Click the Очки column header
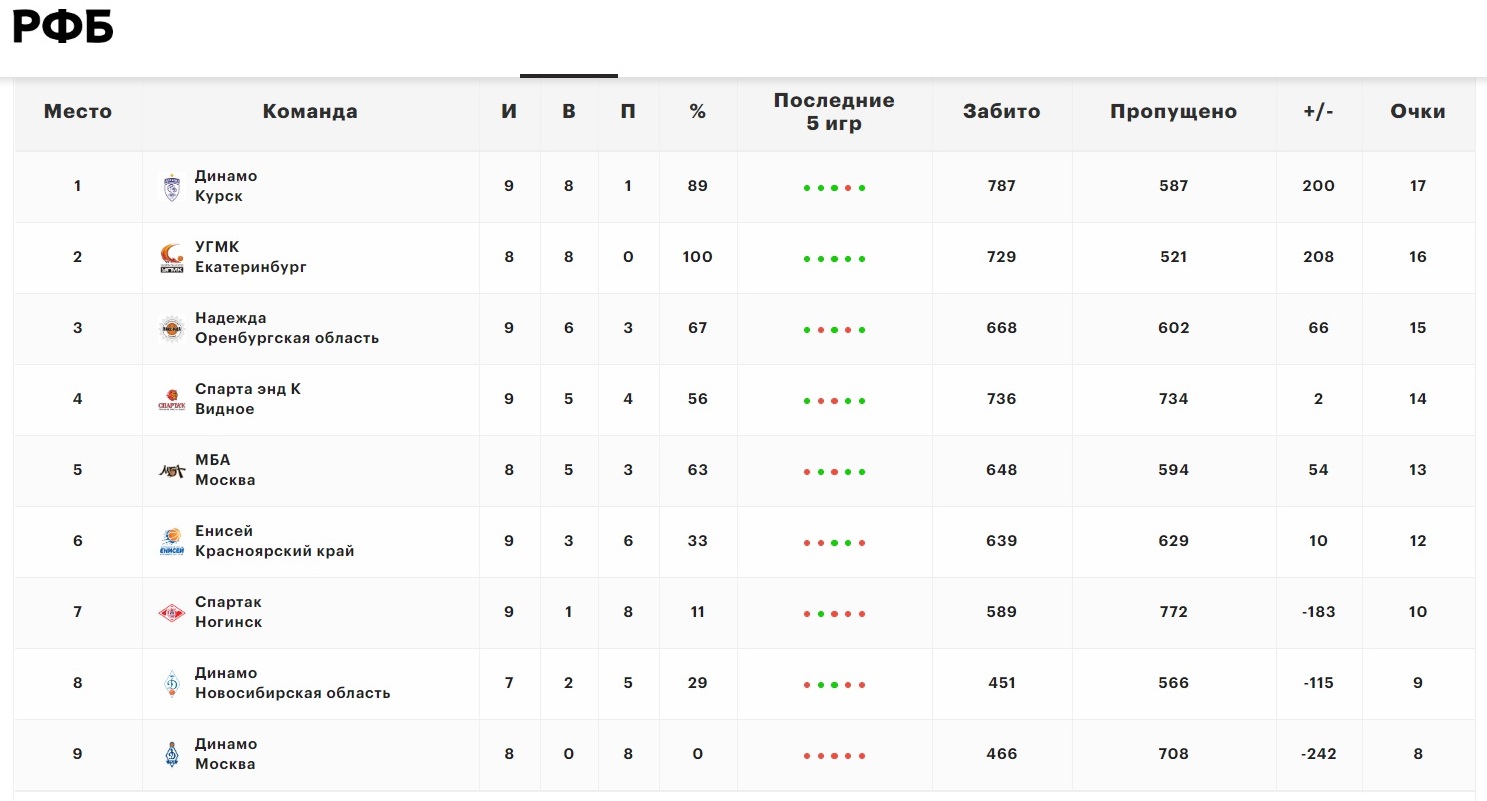This screenshot has height=801, width=1487. [1418, 112]
